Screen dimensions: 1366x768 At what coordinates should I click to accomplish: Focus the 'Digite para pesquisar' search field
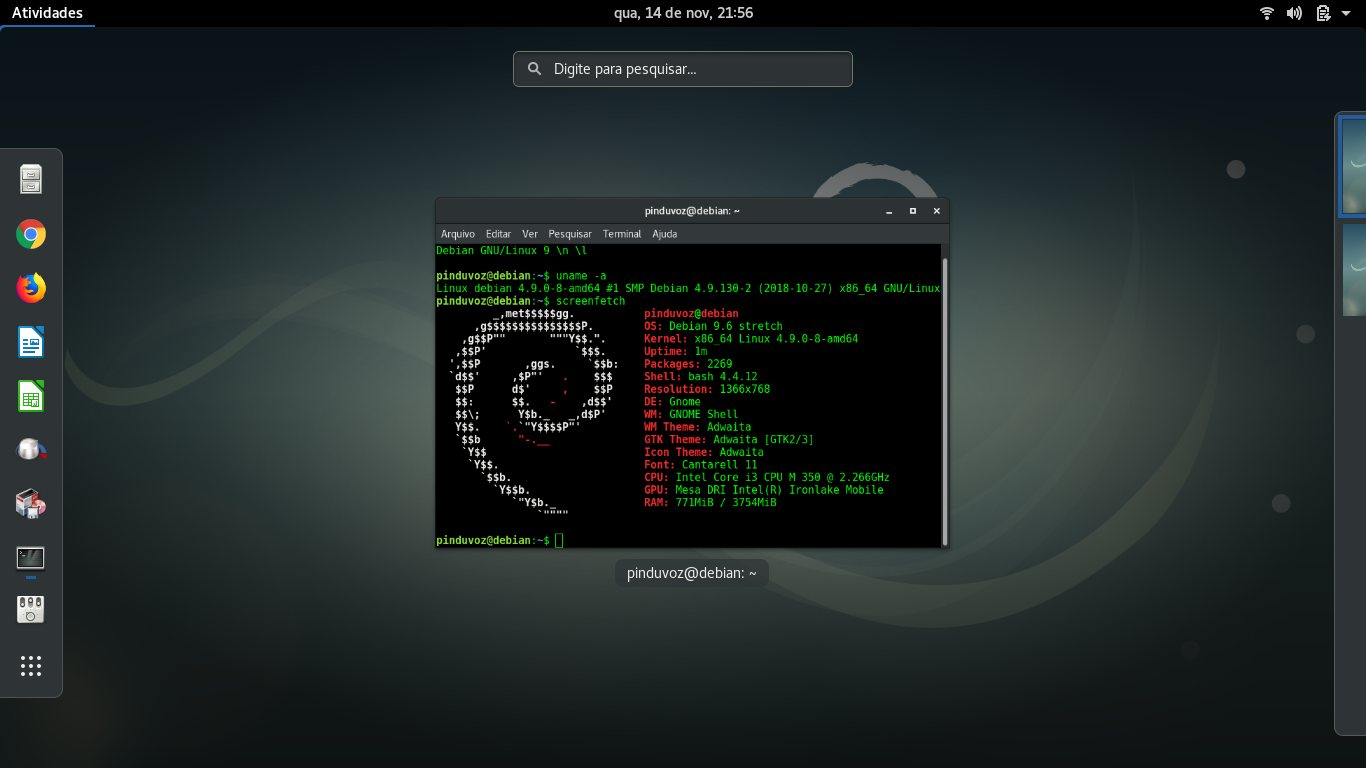pyautogui.click(x=683, y=69)
